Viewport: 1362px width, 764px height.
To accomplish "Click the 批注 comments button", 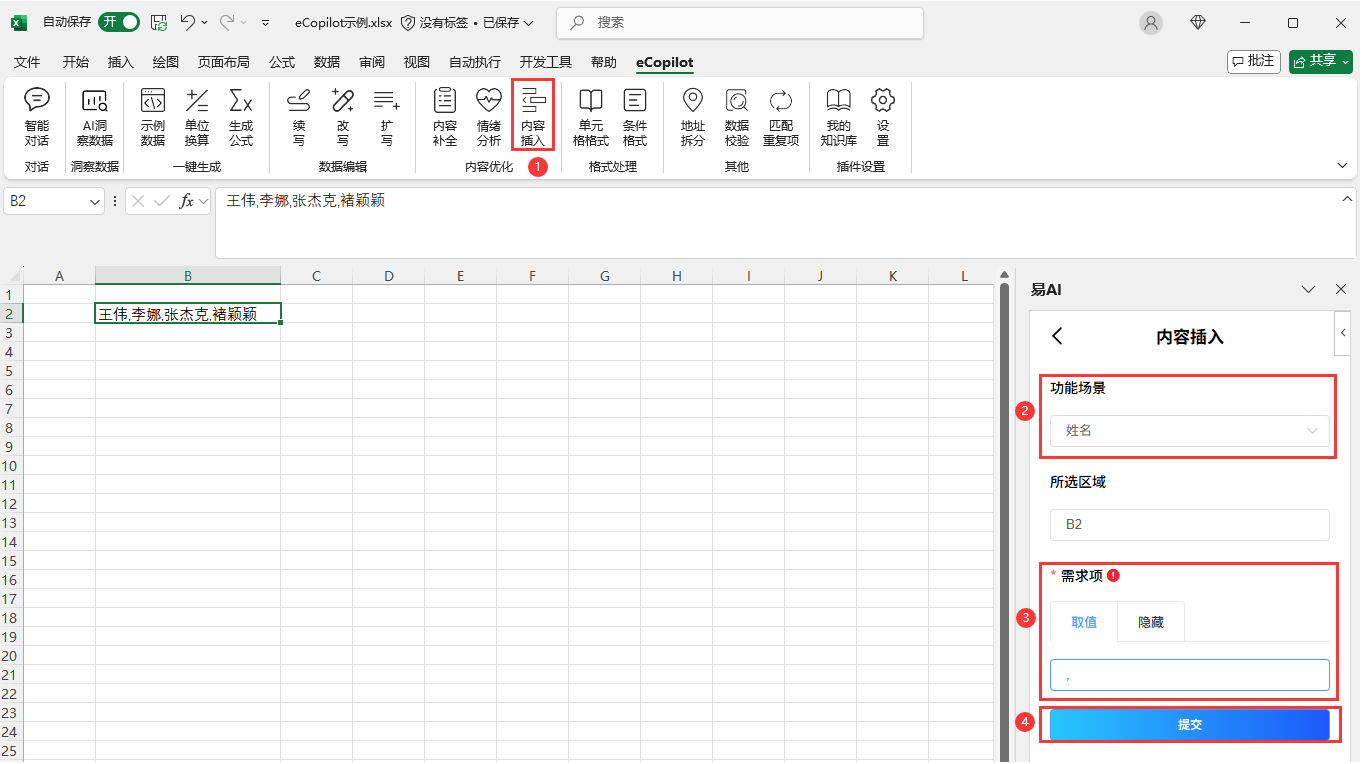I will [x=1254, y=62].
